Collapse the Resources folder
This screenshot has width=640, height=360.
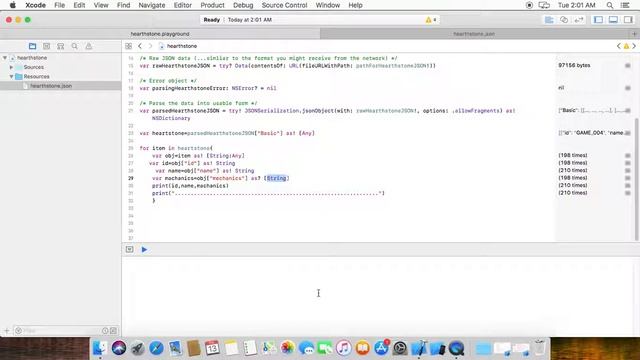(11, 77)
